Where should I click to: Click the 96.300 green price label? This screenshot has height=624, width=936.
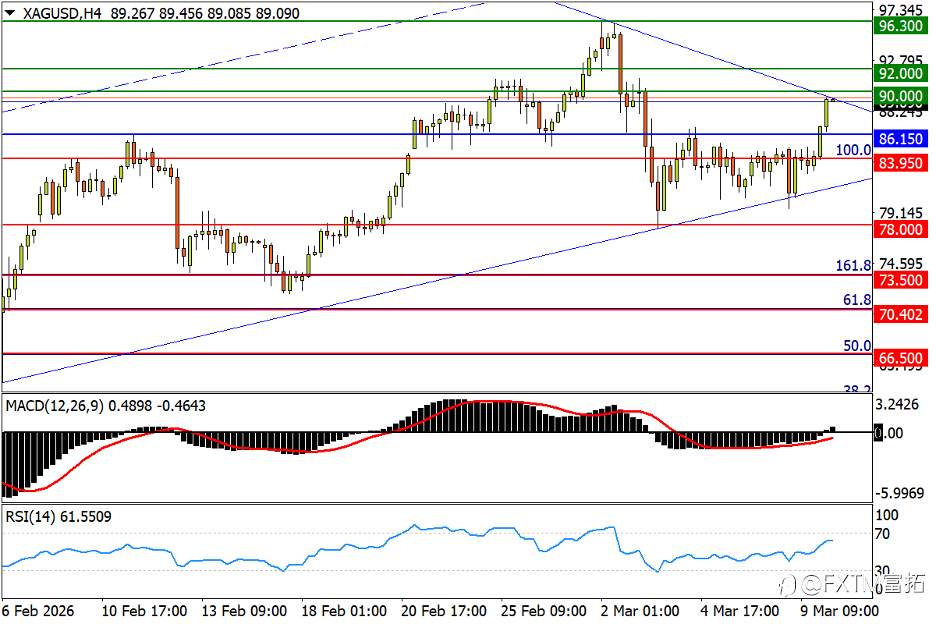point(901,26)
